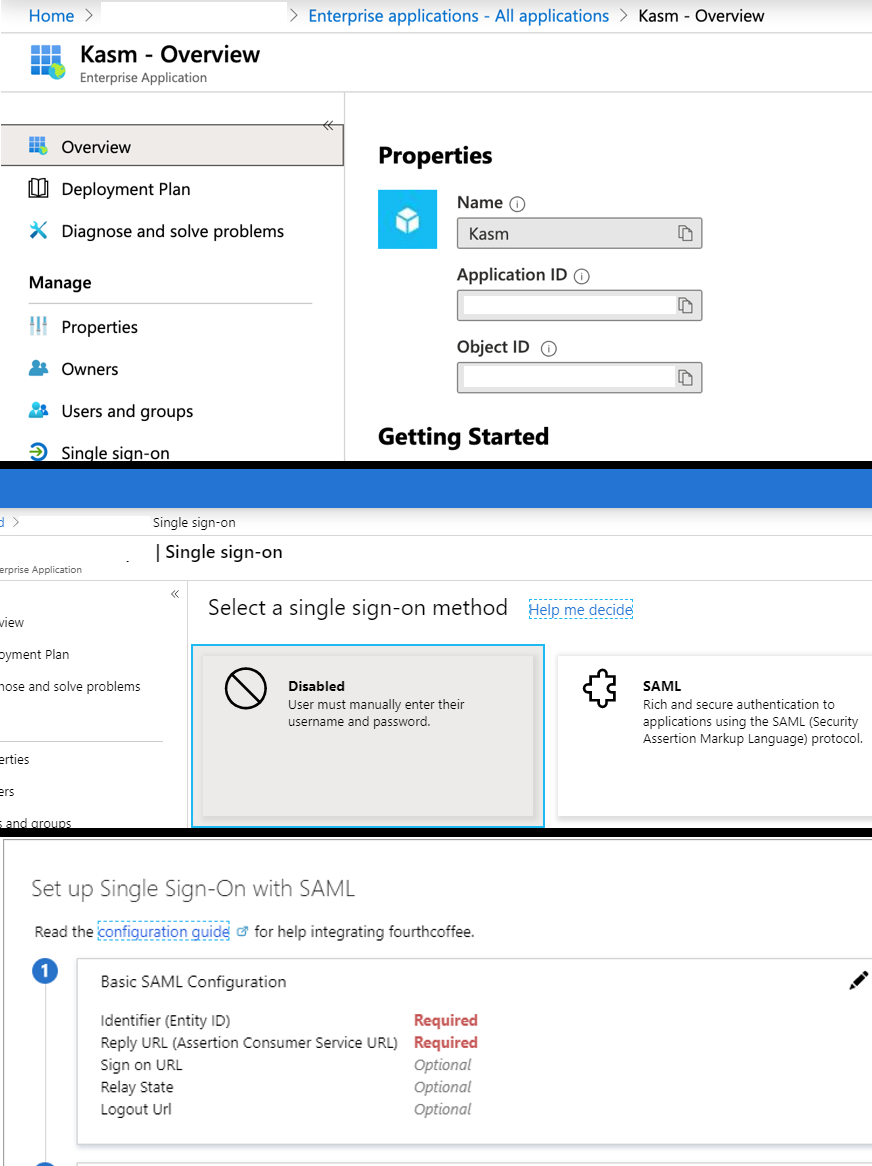Click the Kasm application cube icon
This screenshot has height=1166, width=872.
pyautogui.click(x=407, y=219)
